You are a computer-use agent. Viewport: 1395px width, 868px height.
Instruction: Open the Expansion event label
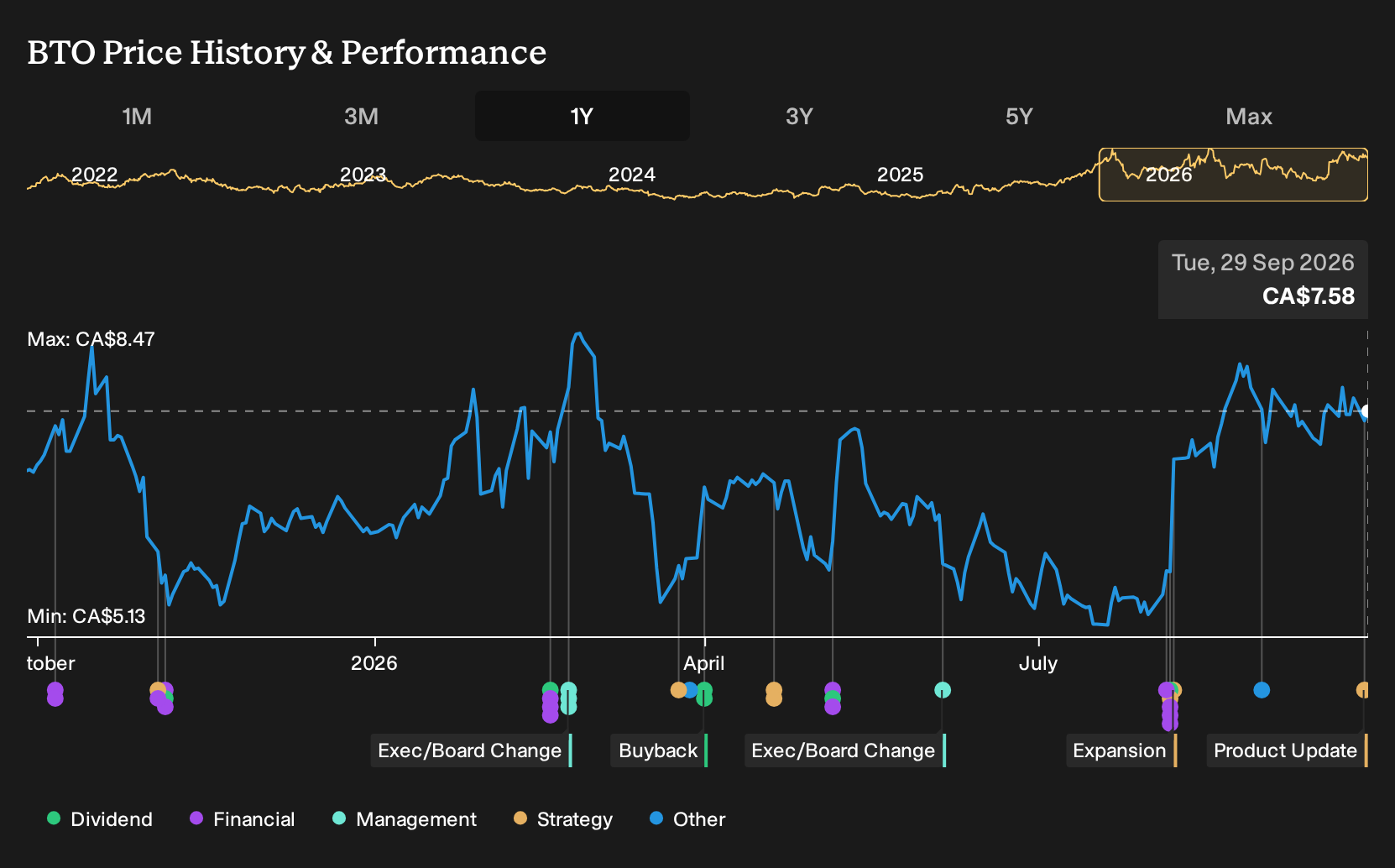[1121, 750]
